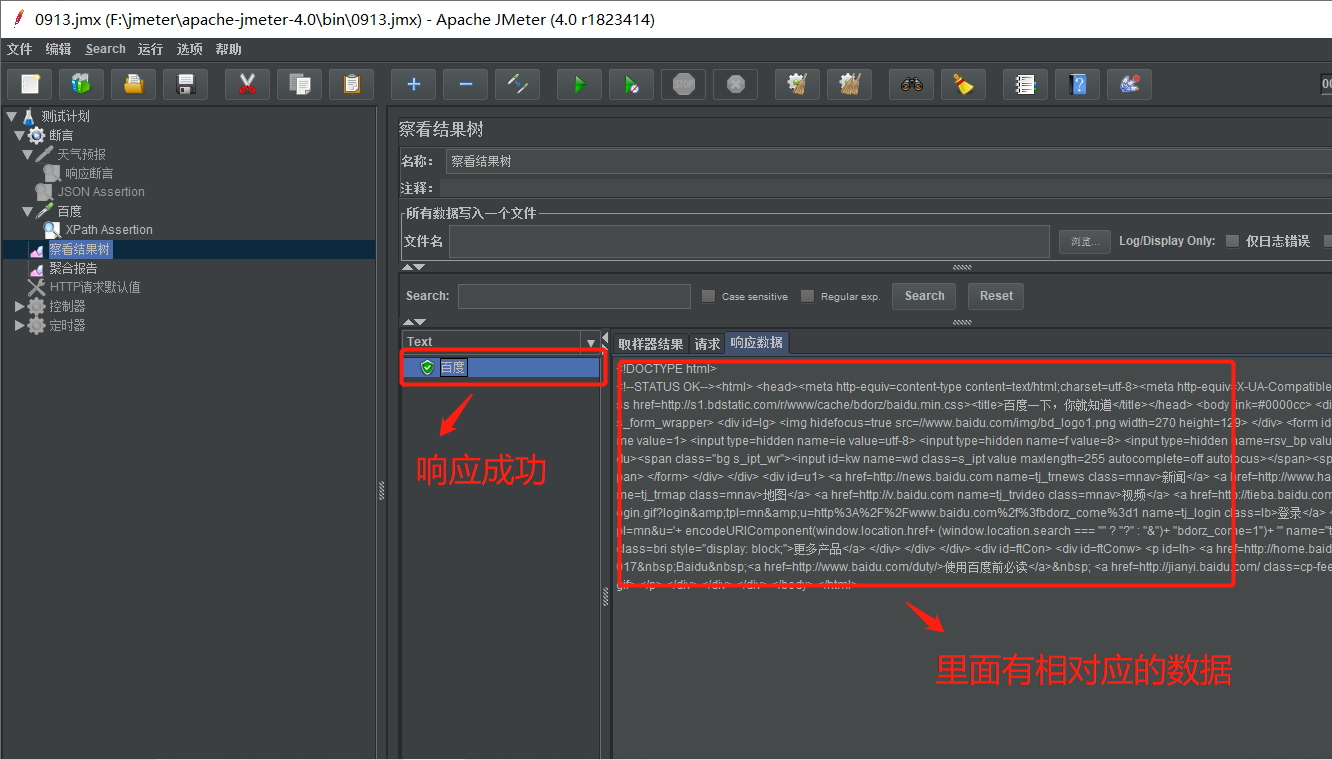Toggle the Case sensitive checkbox

point(708,296)
